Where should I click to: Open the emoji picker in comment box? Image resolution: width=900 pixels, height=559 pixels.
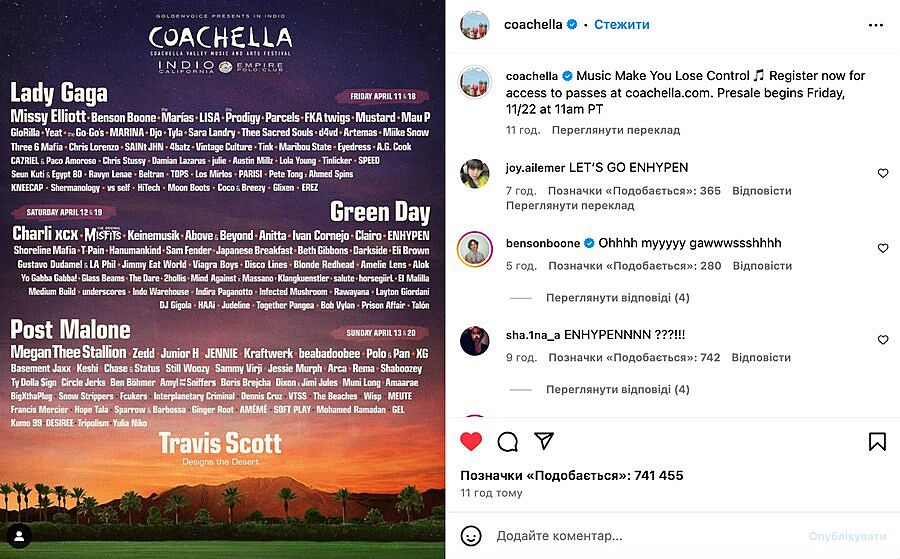coord(472,536)
